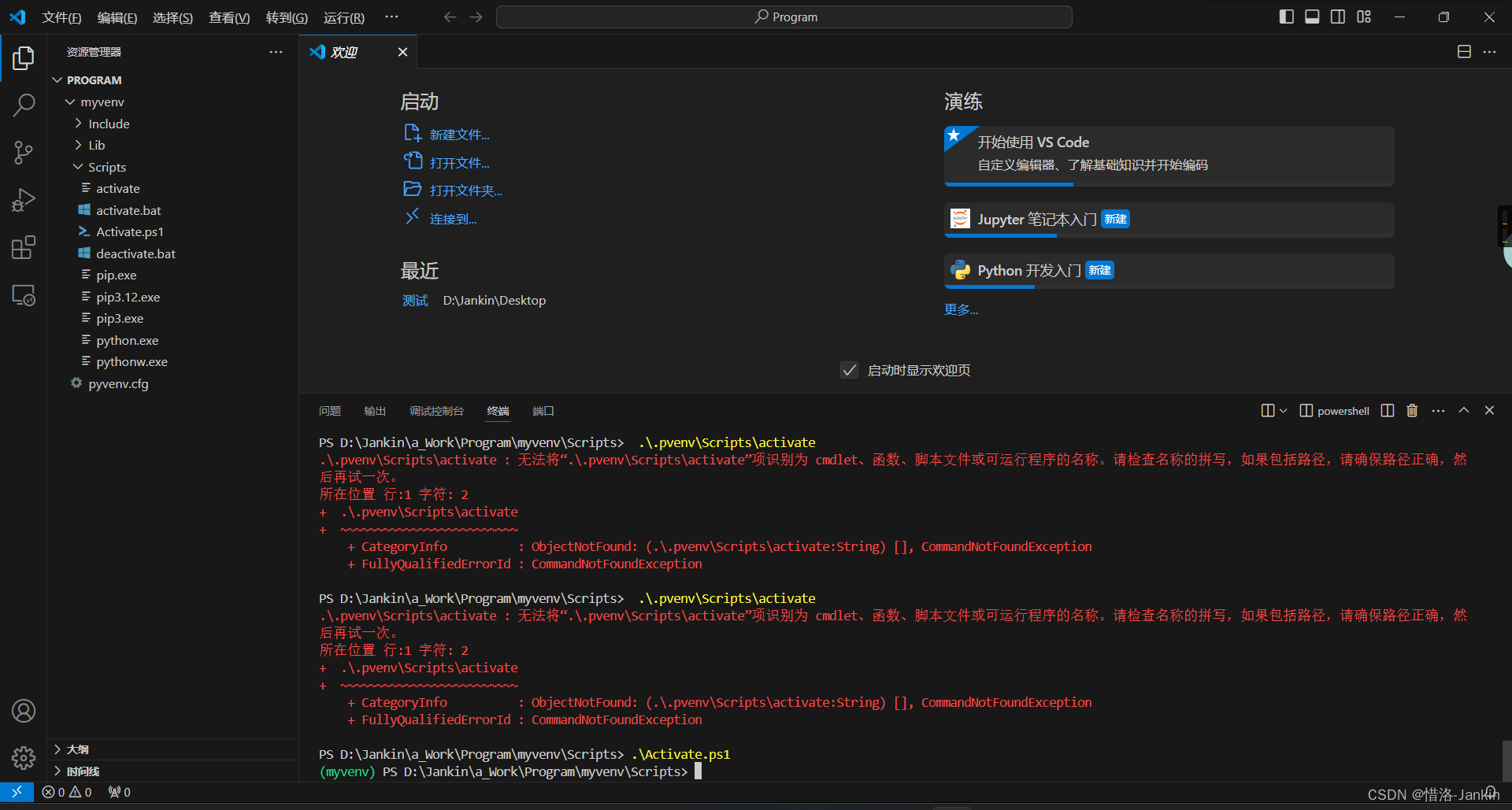Open the Run and Debug view
This screenshot has width=1512, height=810.
tap(24, 200)
